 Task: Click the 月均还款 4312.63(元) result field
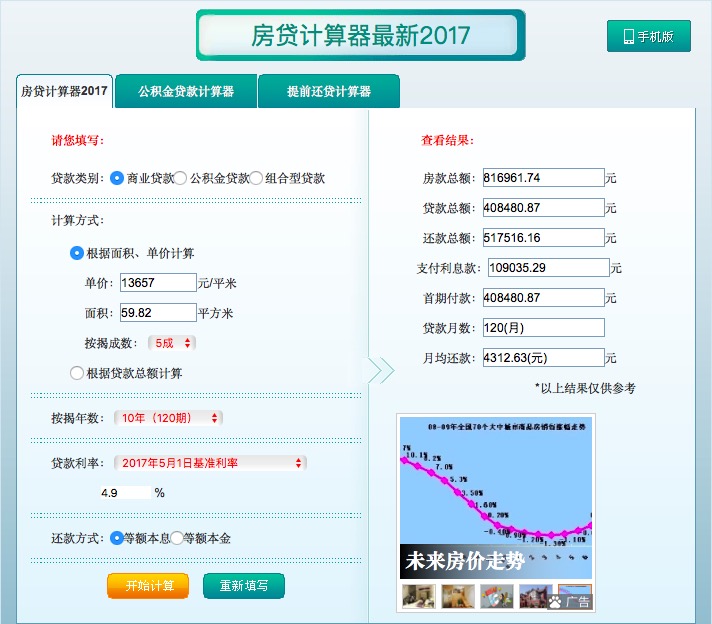click(544, 357)
